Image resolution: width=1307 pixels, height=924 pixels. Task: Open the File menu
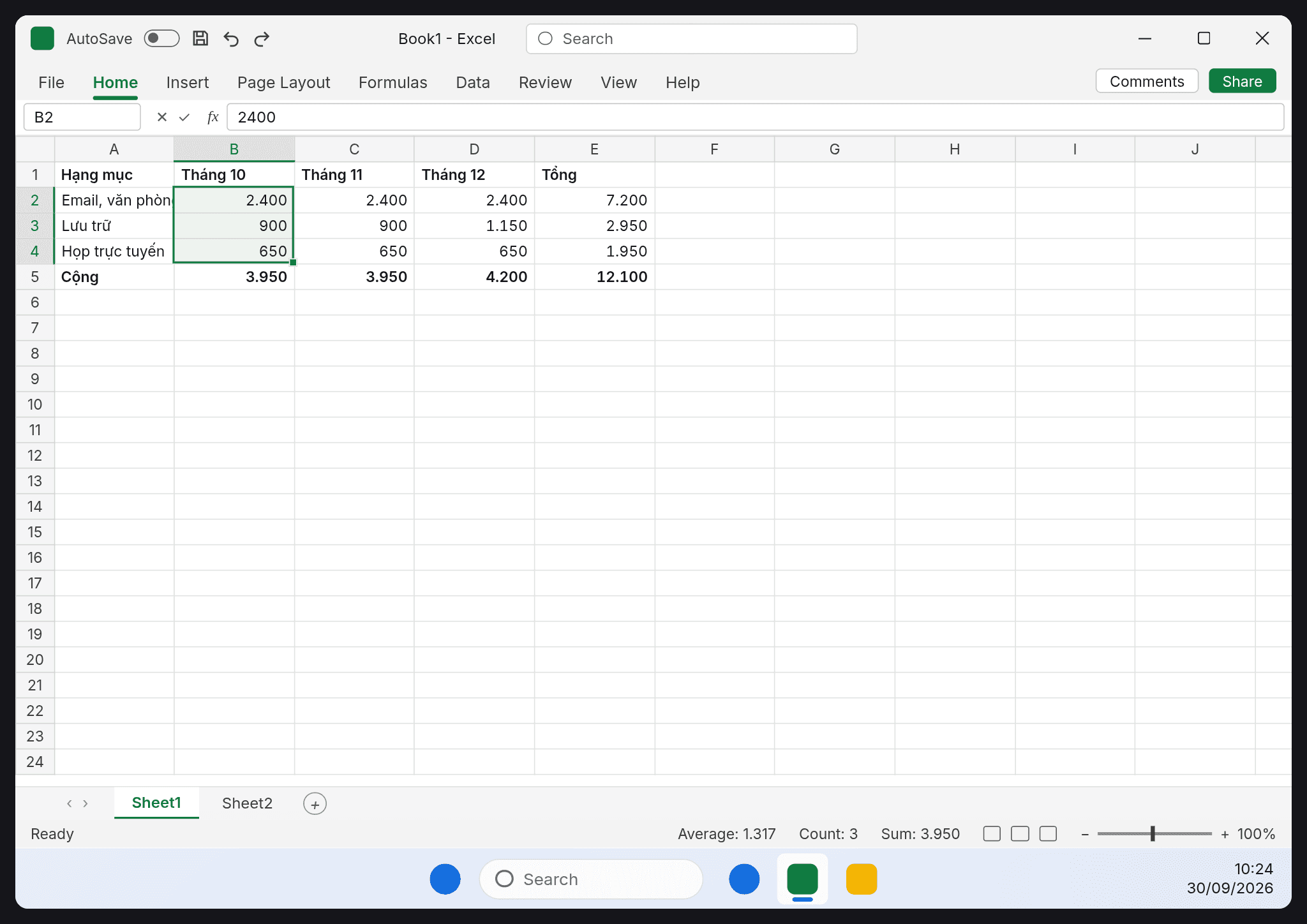(51, 82)
